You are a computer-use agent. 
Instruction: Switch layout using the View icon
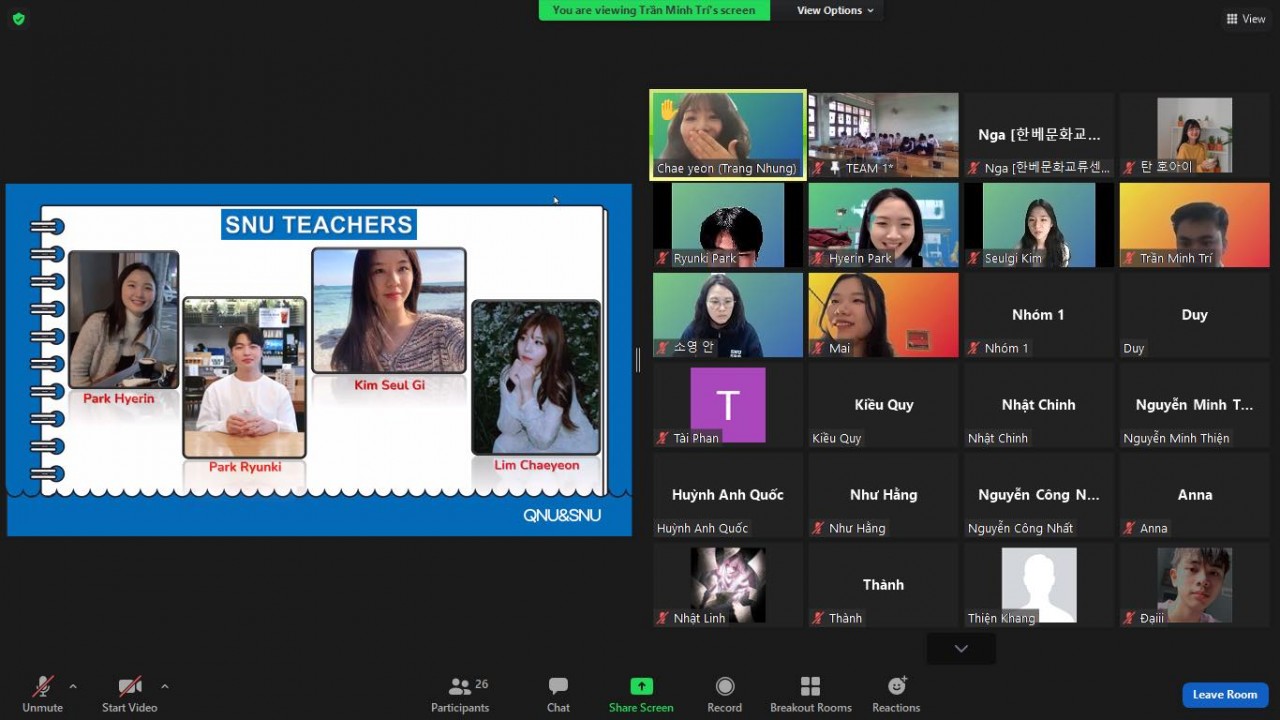1246,18
